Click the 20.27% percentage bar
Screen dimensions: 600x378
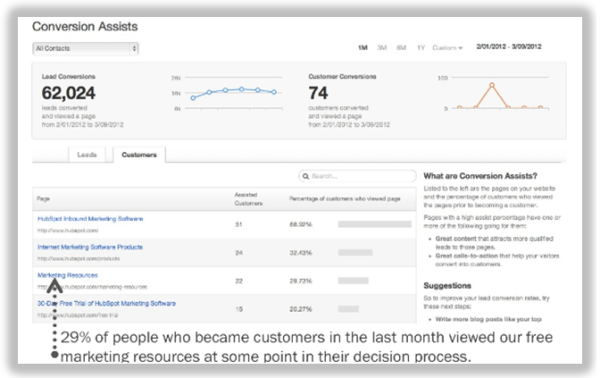pos(349,309)
